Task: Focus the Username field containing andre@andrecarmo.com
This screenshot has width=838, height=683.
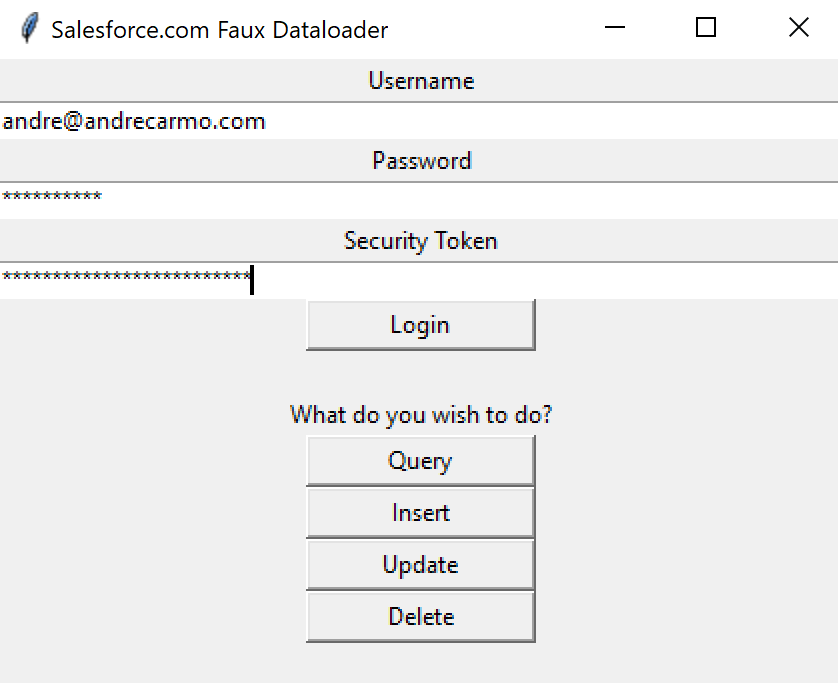Action: tap(419, 122)
